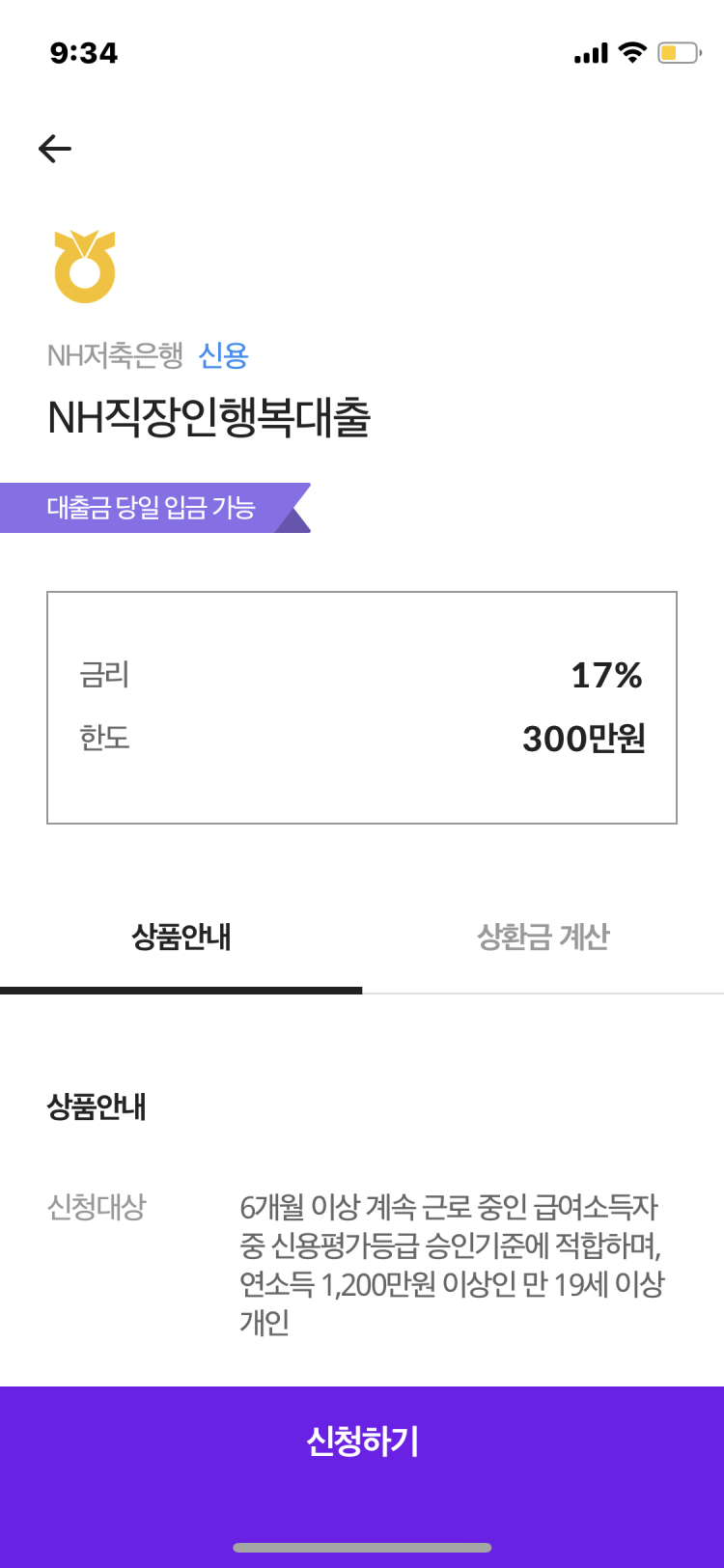Tap the NH직장인행복대출 product title
The width and height of the screenshot is (724, 1568).
[209, 418]
